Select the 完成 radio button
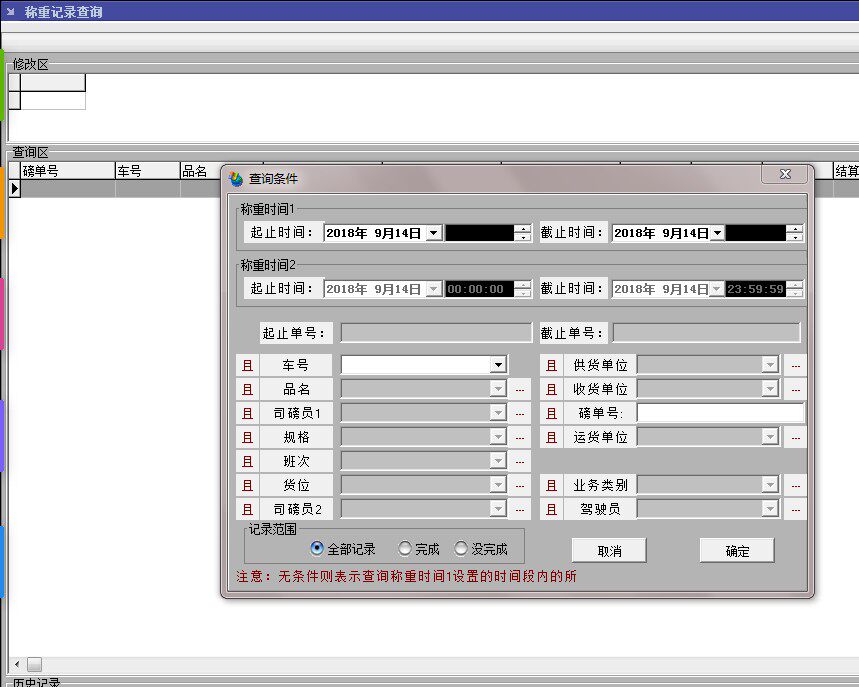This screenshot has width=859, height=687. (404, 548)
